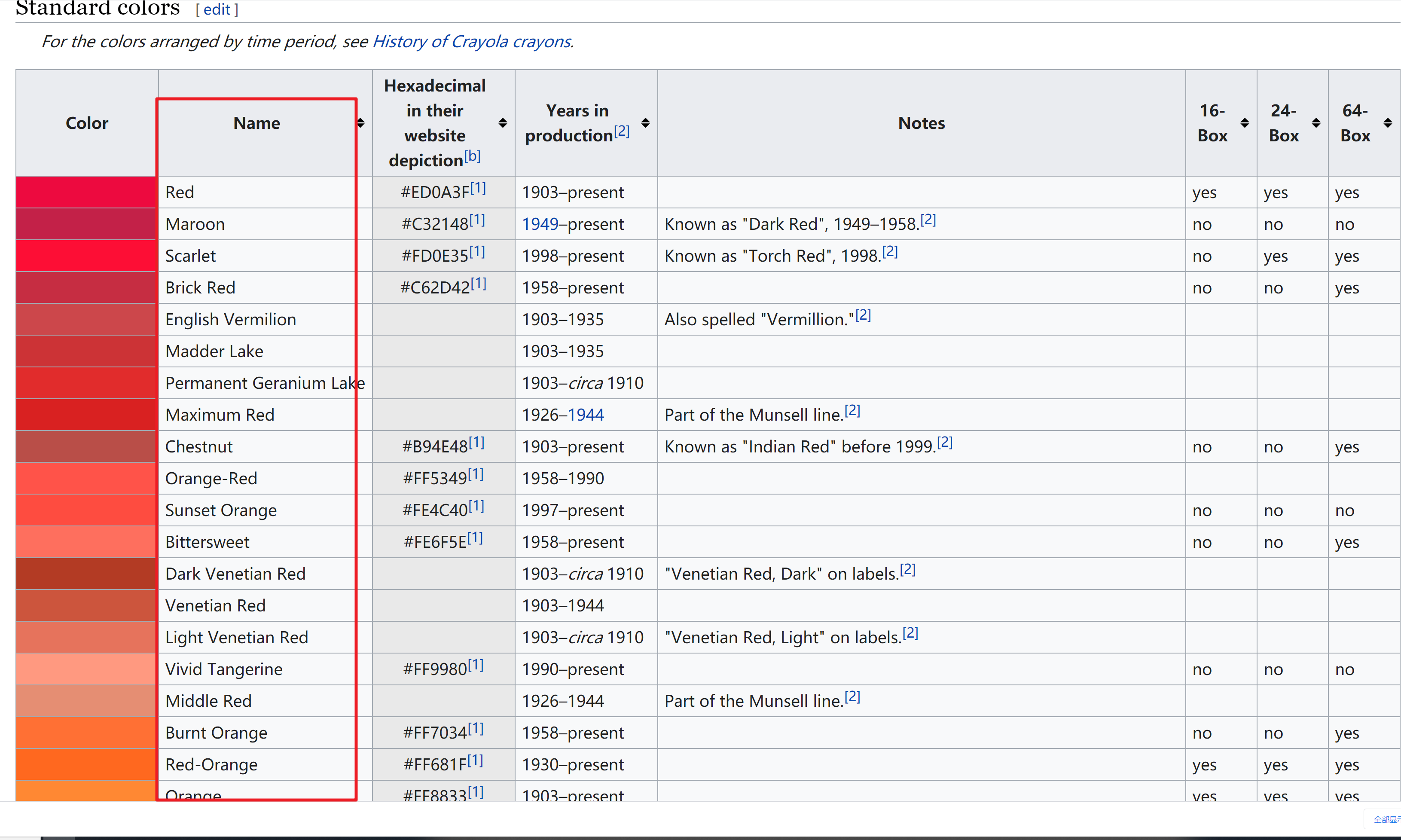Click citation [2] after Indian Red note
Image resolution: width=1401 pixels, height=840 pixels.
click(945, 442)
